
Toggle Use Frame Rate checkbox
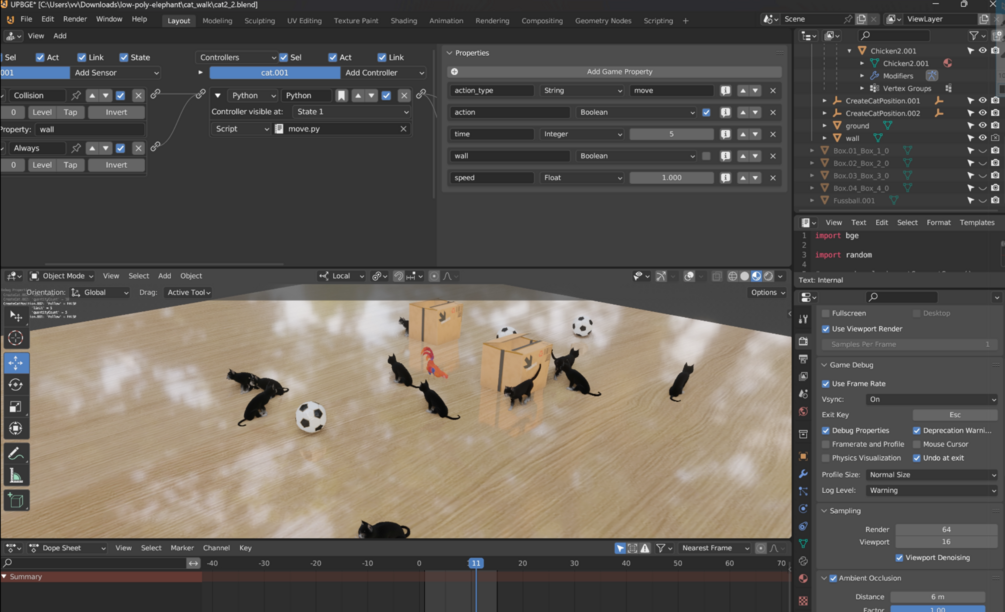click(826, 384)
